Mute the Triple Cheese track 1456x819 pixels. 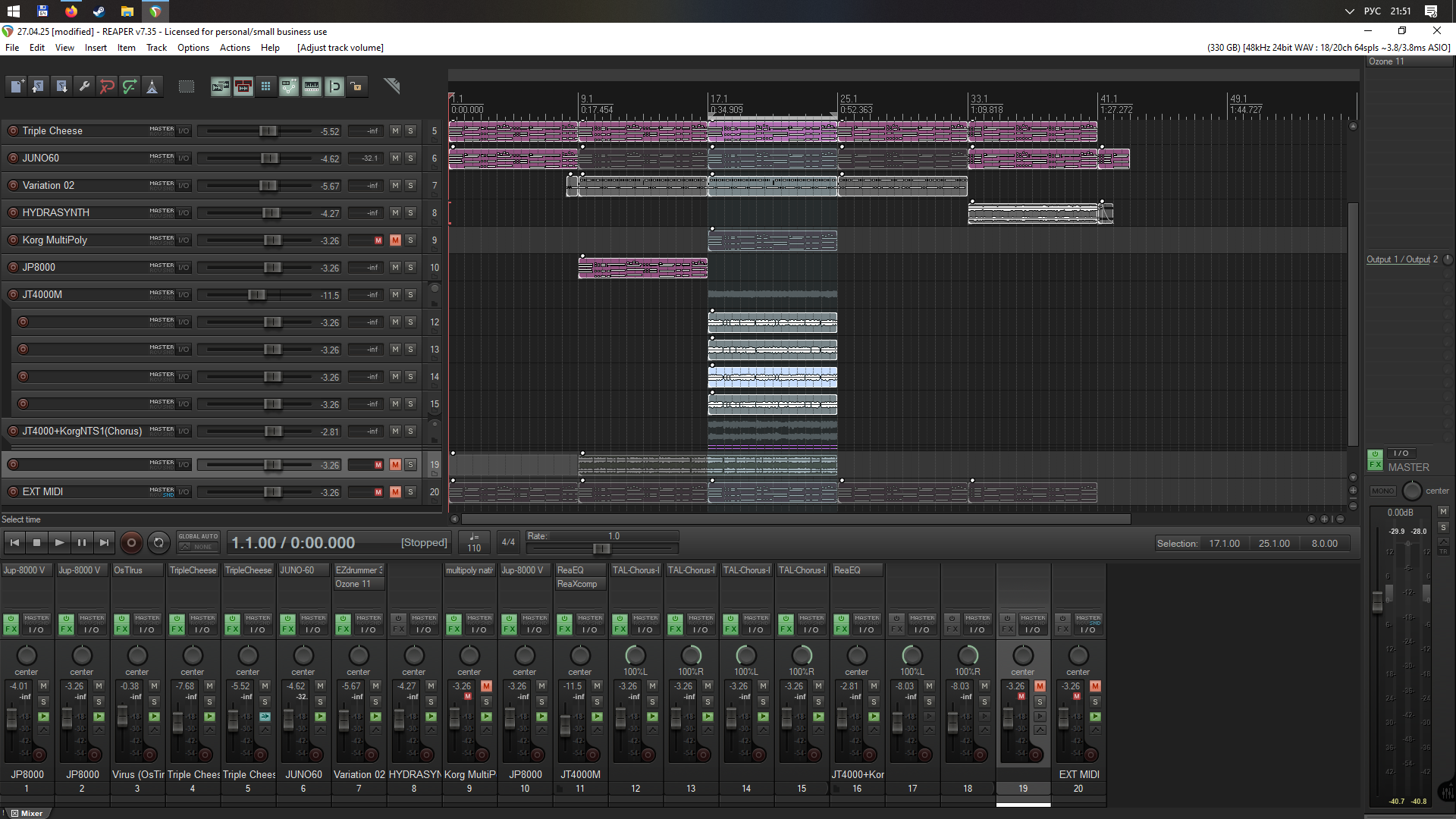395,131
